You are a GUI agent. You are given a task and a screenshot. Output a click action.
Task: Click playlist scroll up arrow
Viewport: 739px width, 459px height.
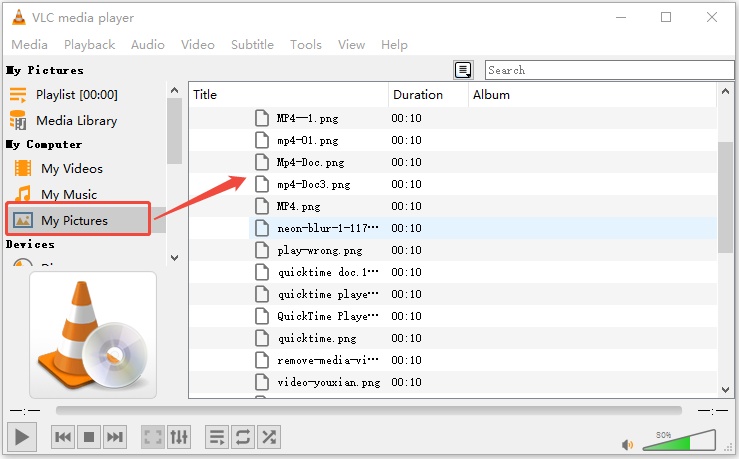[725, 91]
